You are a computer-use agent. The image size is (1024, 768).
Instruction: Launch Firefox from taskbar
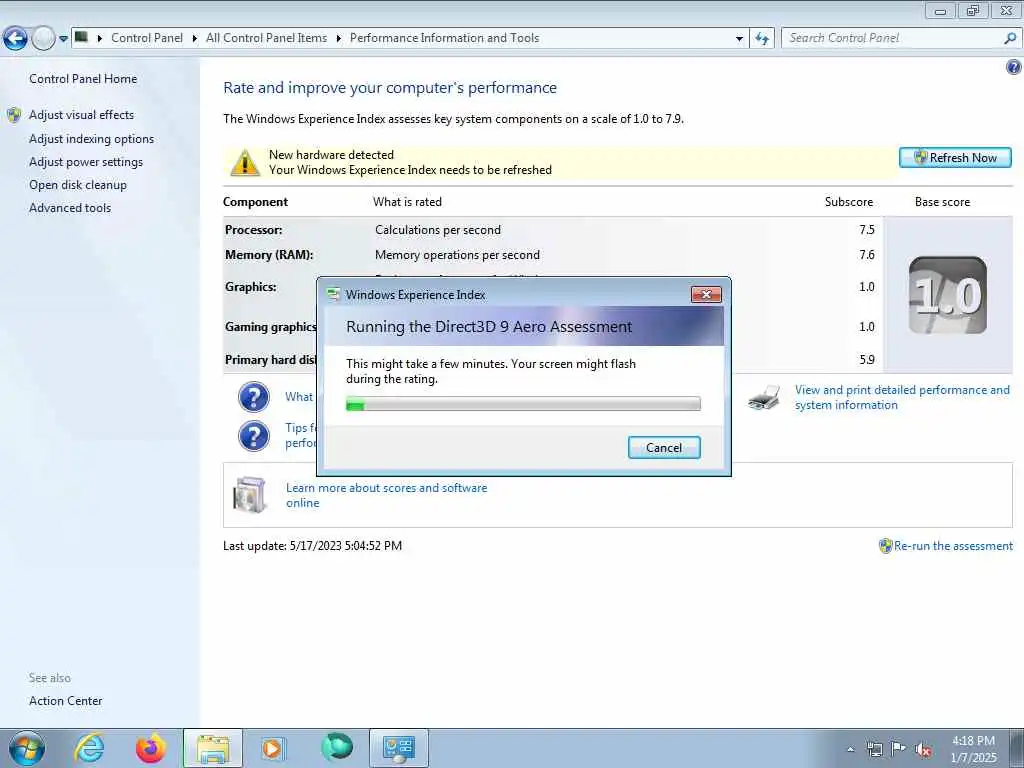coord(151,748)
